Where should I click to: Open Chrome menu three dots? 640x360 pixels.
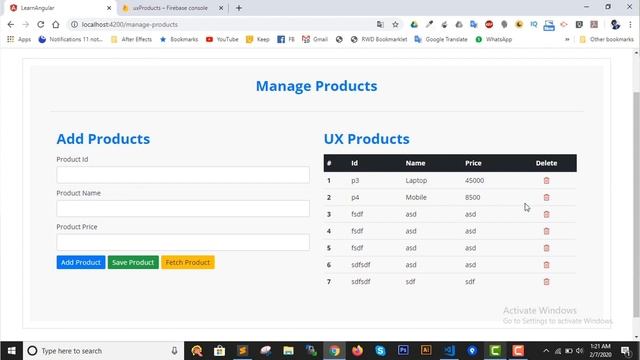tap(630, 24)
